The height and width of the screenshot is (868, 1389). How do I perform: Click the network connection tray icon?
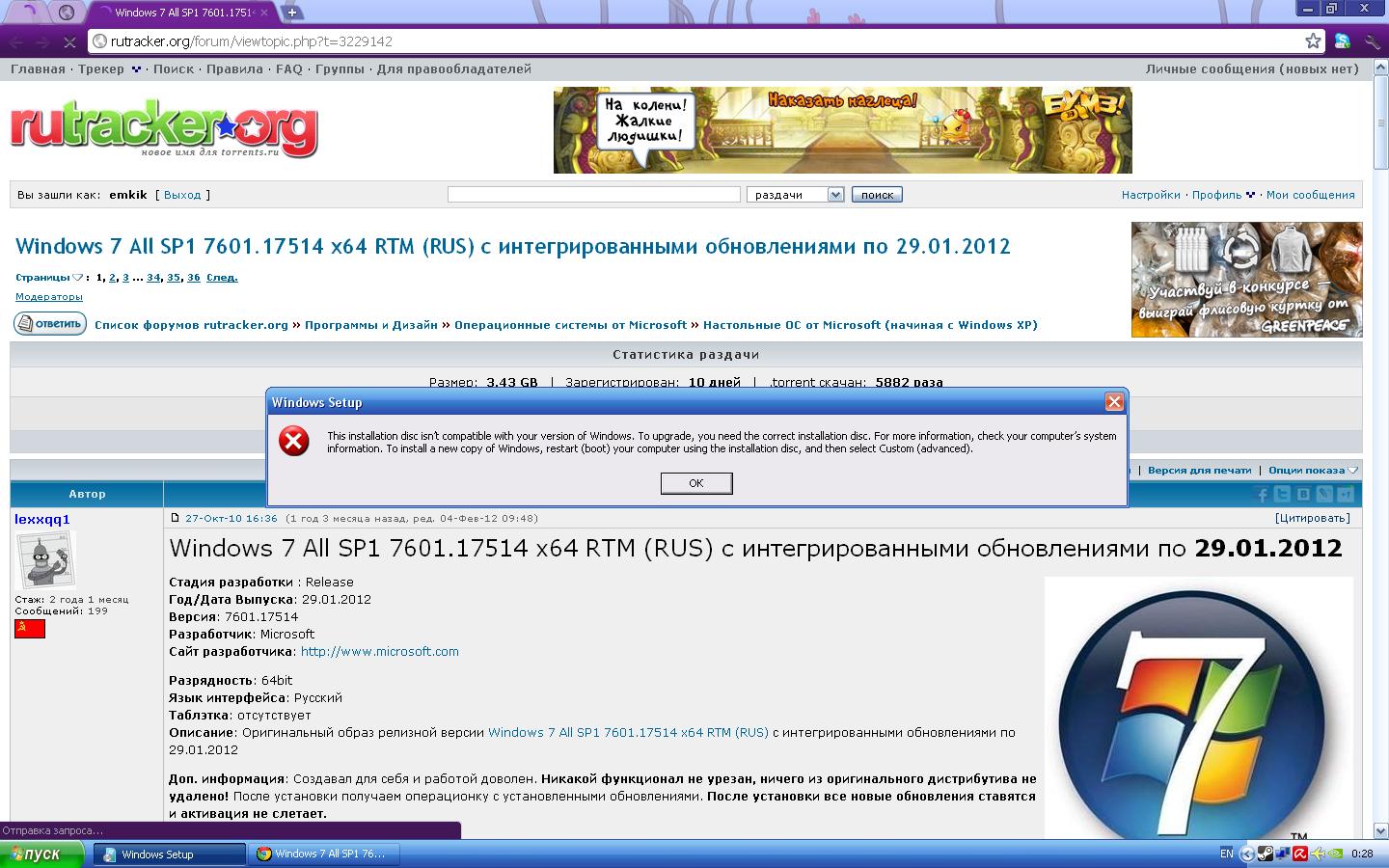(1283, 854)
